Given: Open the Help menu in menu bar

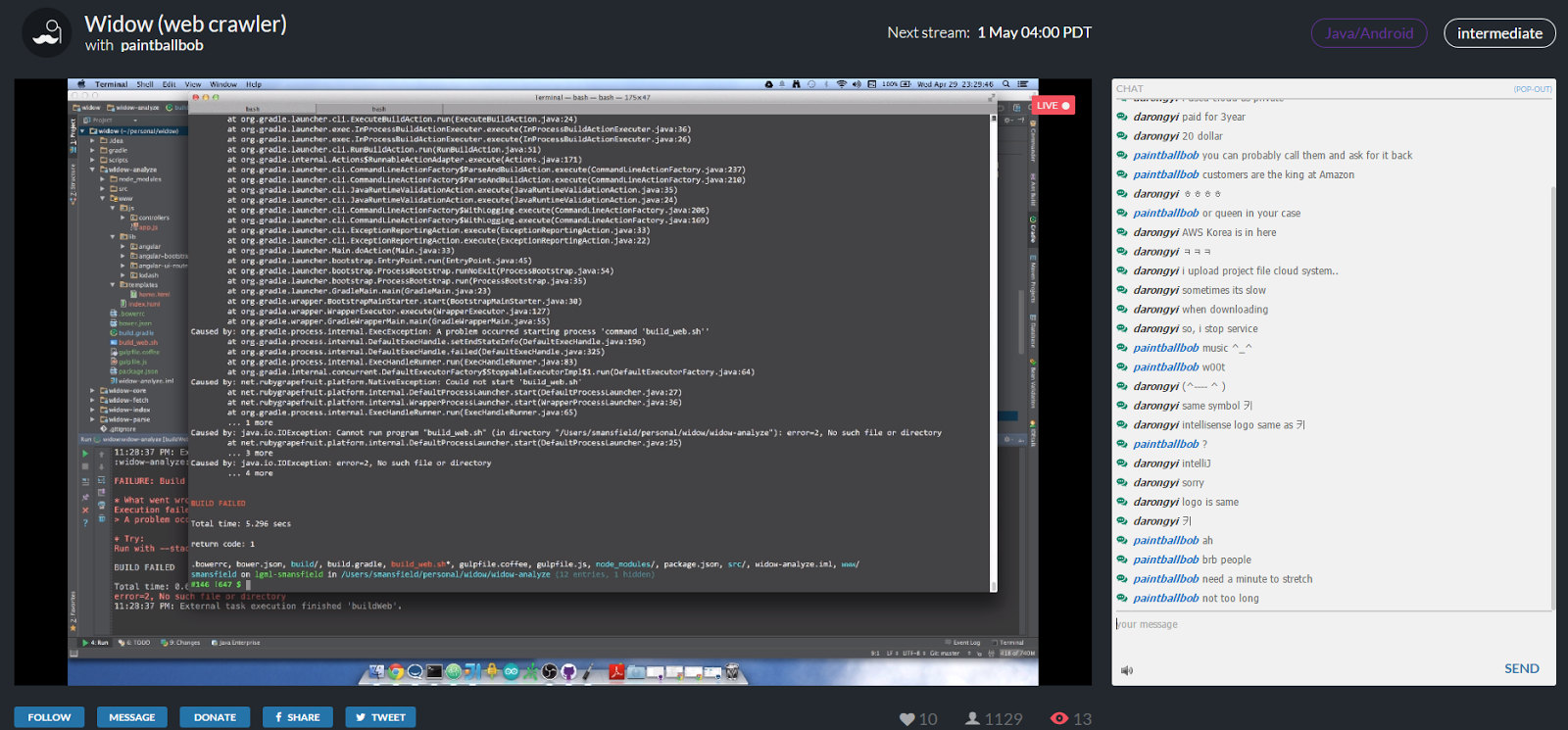Looking at the screenshot, I should point(254,84).
